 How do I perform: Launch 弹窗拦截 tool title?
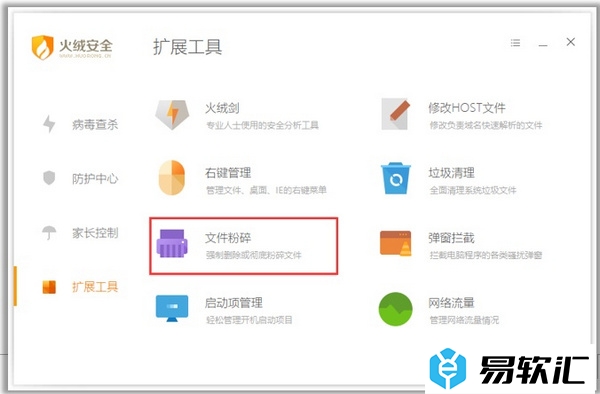click(452, 238)
